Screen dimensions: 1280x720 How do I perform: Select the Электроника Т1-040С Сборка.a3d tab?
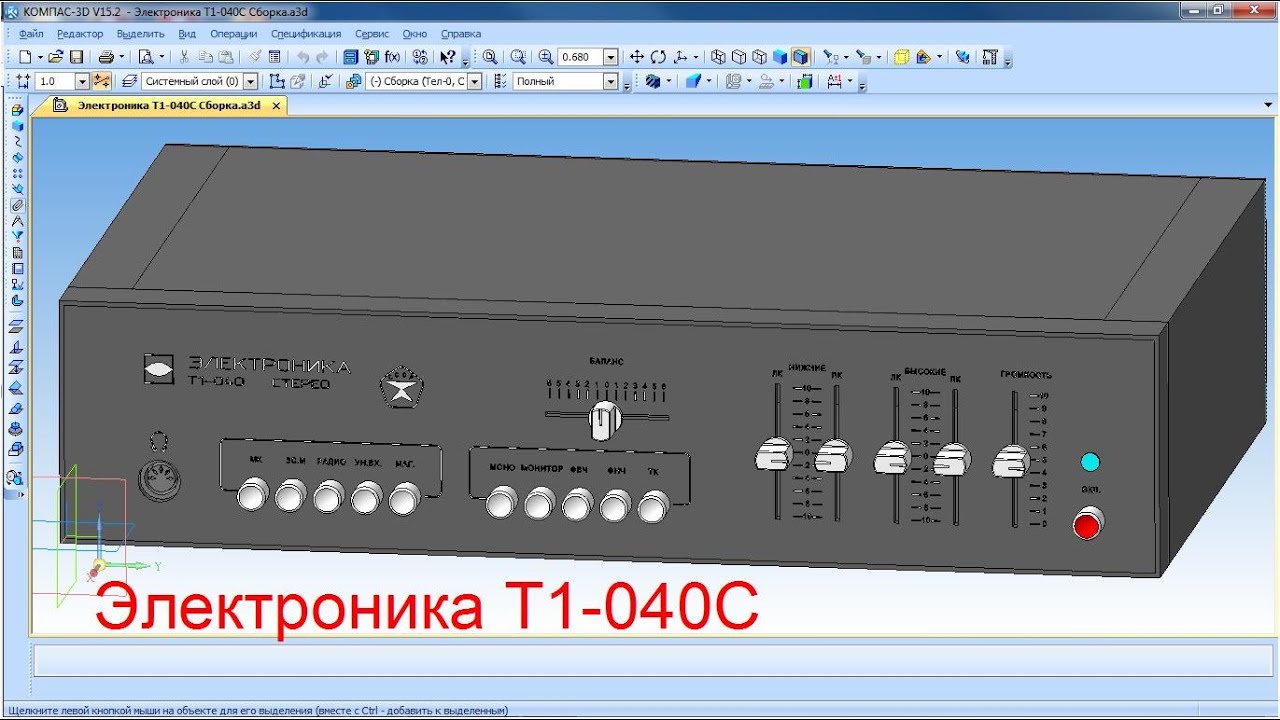click(160, 105)
